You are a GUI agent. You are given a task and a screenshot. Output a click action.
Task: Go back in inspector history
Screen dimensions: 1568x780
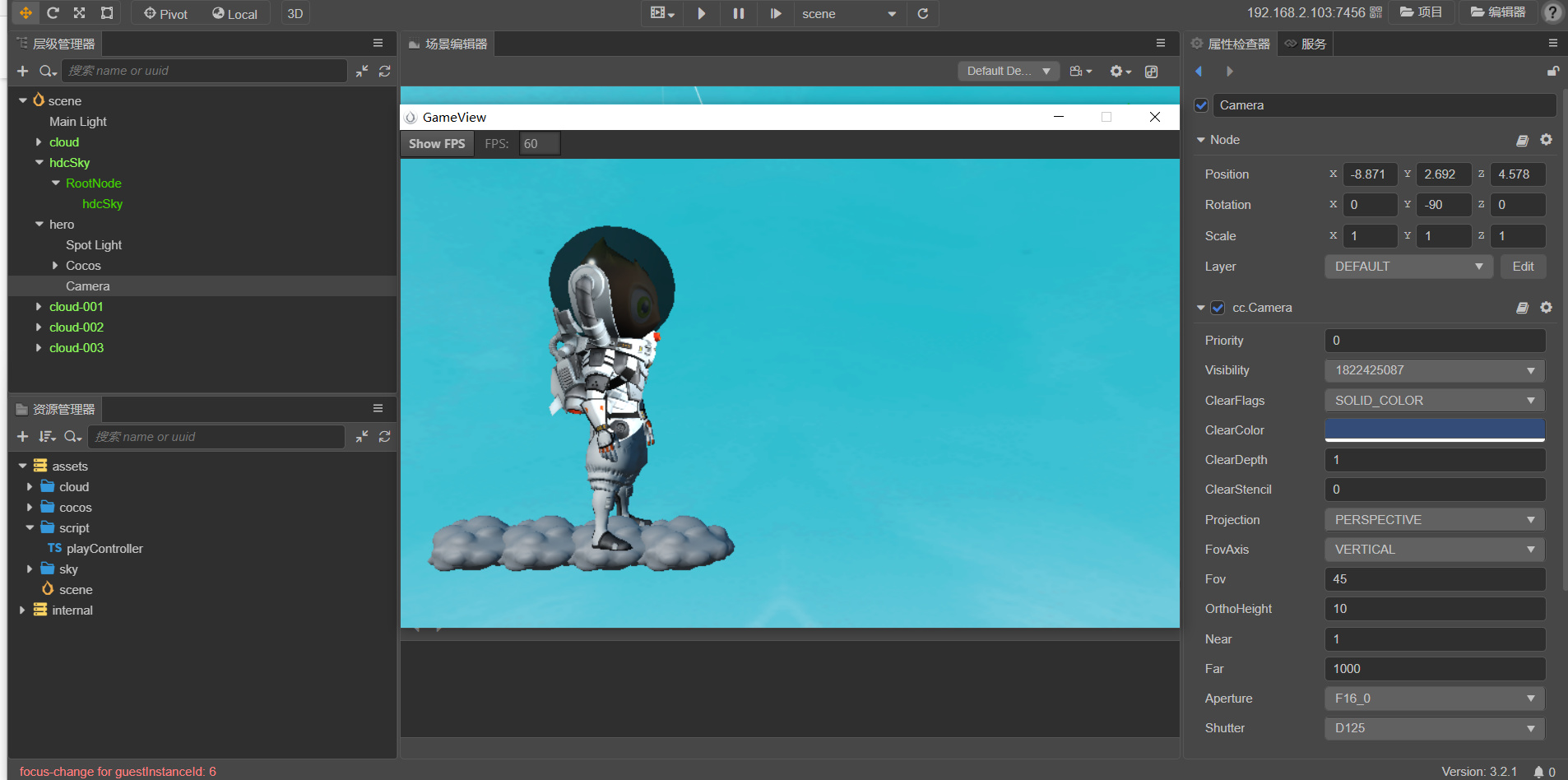(x=1199, y=72)
